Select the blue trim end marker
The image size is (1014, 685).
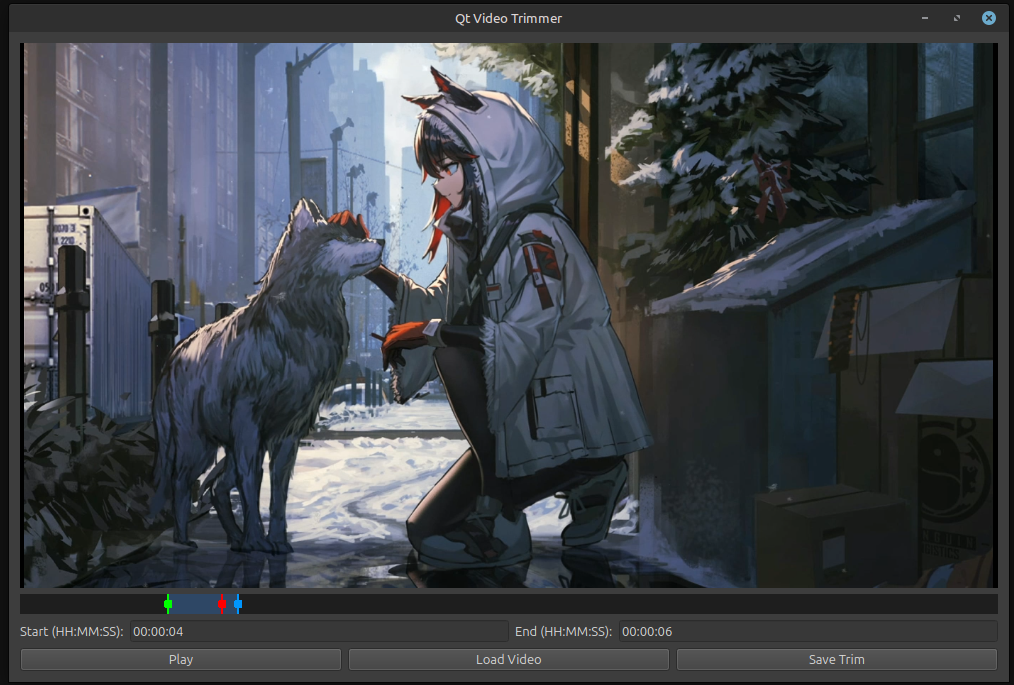(238, 604)
